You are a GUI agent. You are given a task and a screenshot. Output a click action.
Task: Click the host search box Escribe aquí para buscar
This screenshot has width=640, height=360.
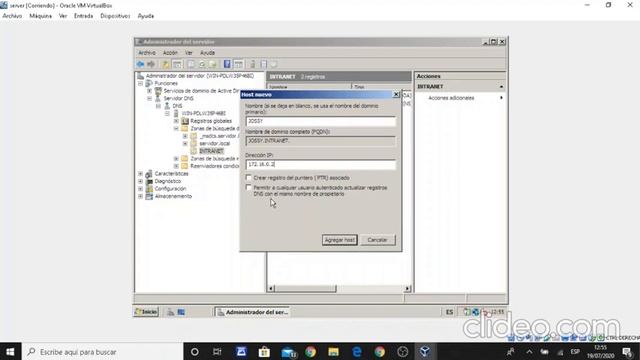click(102, 351)
